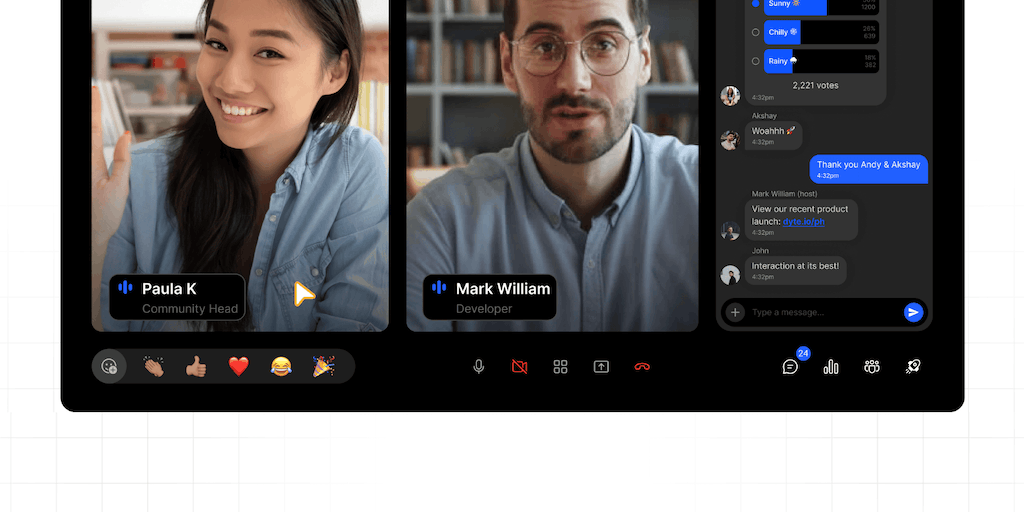Click the '2,221 votes' poll total
Screen dimensions: 1024x512
(815, 86)
